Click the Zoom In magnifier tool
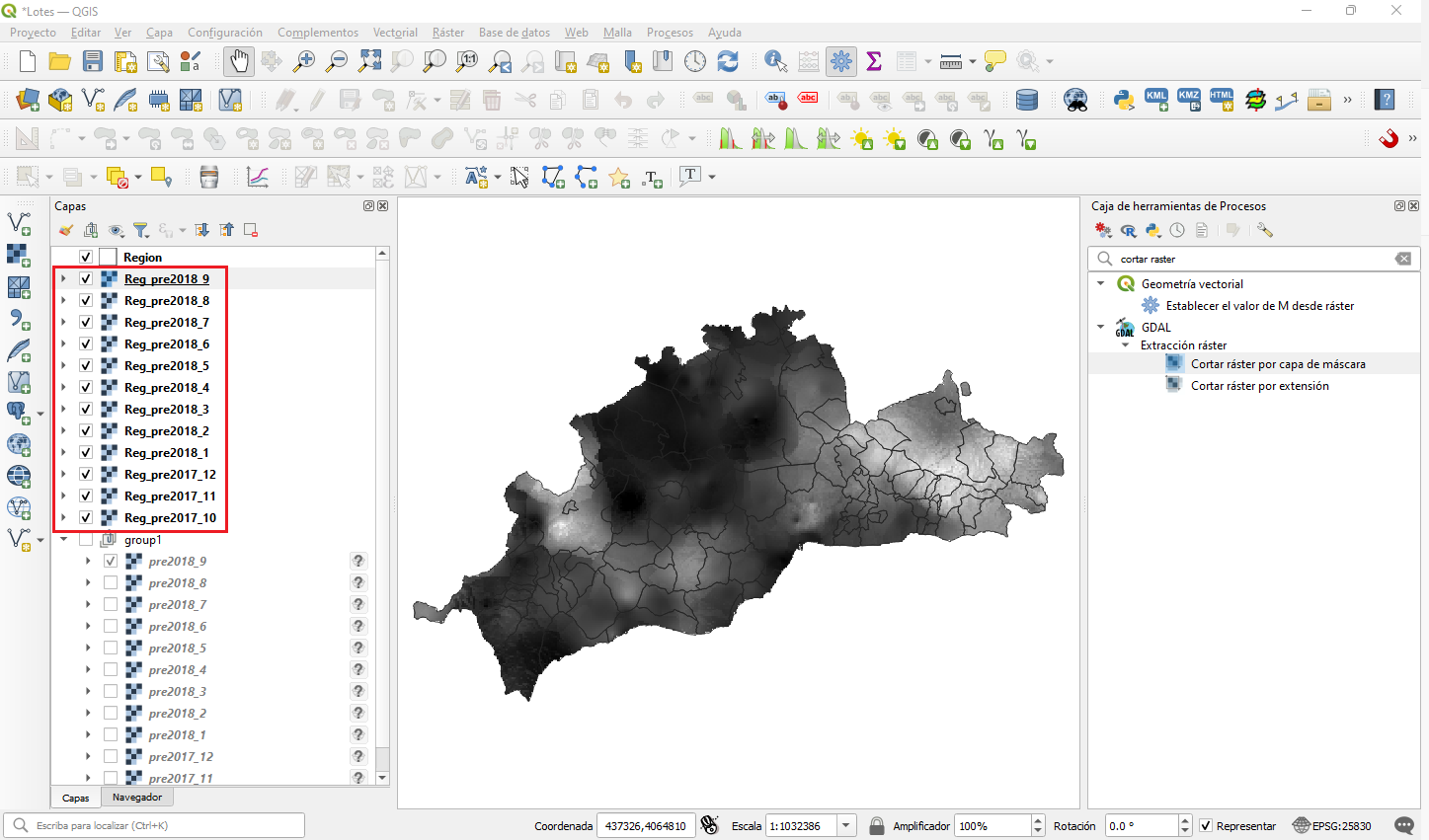 point(304,61)
